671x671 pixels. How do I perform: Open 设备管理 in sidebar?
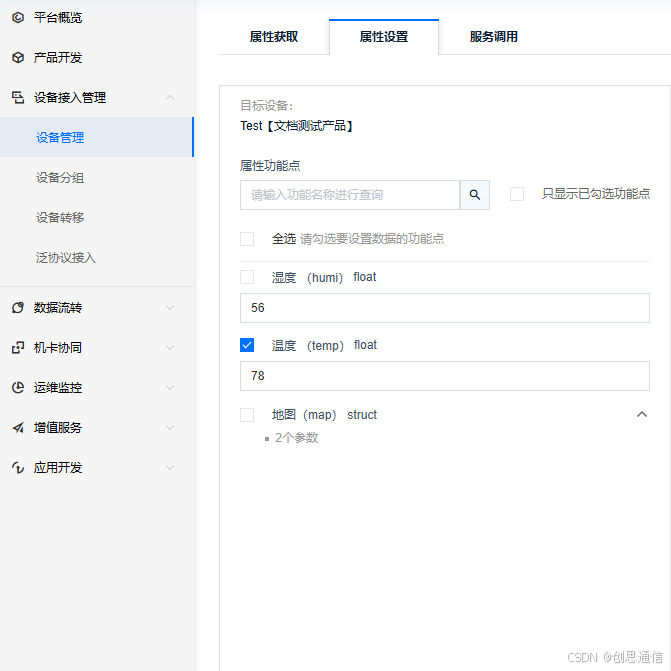97,137
